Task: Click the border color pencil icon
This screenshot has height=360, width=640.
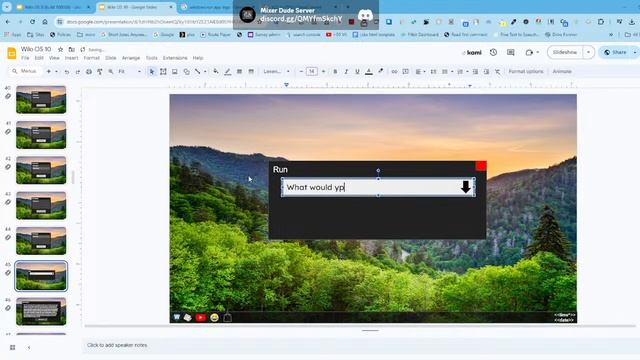Action: (228, 71)
